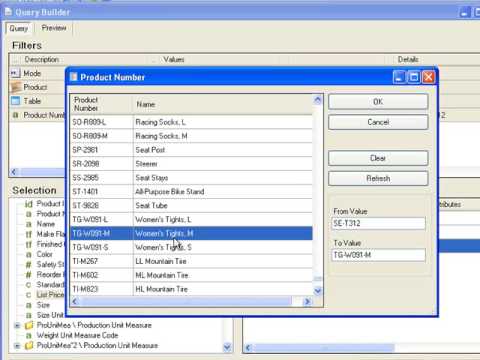This screenshot has width=480, height=360.
Task: Select the Seat Post row
Action: (x=191, y=150)
